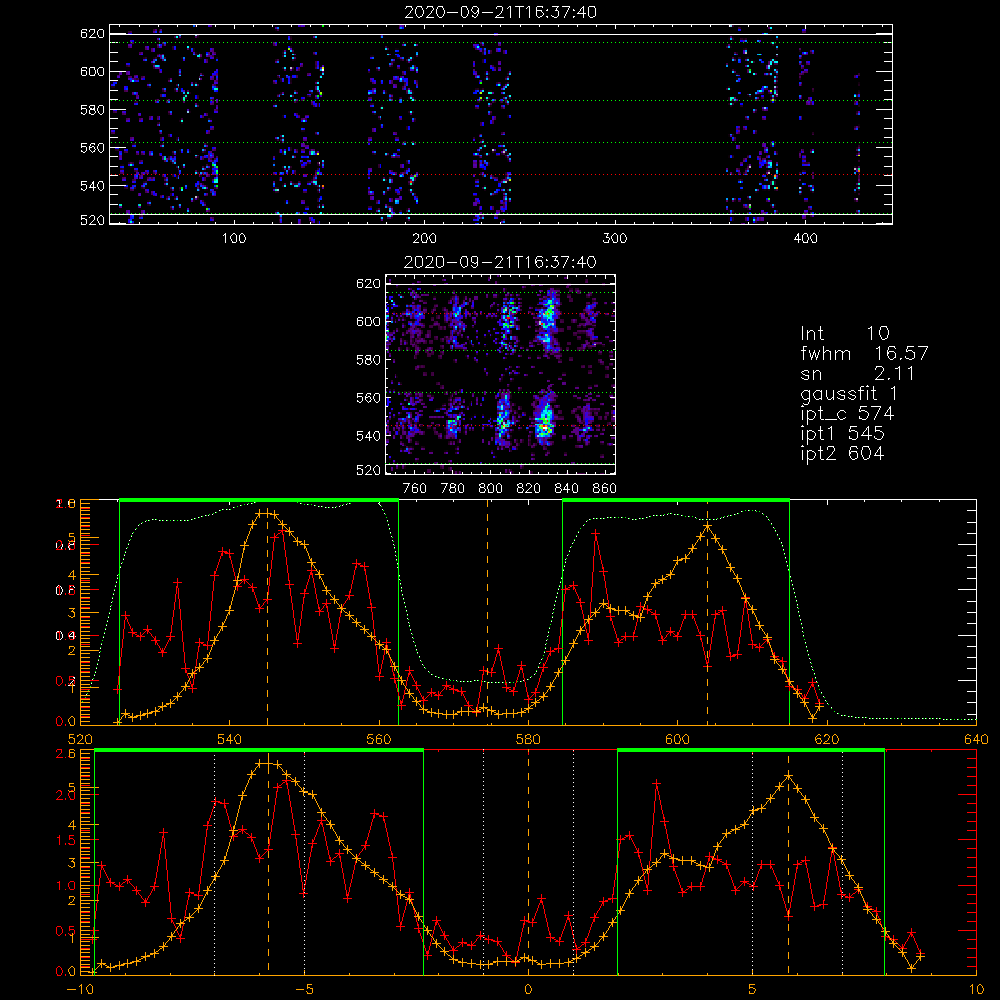Click x-axis label 760 on the middle image
This screenshot has width=1000, height=1000.
pos(415,489)
